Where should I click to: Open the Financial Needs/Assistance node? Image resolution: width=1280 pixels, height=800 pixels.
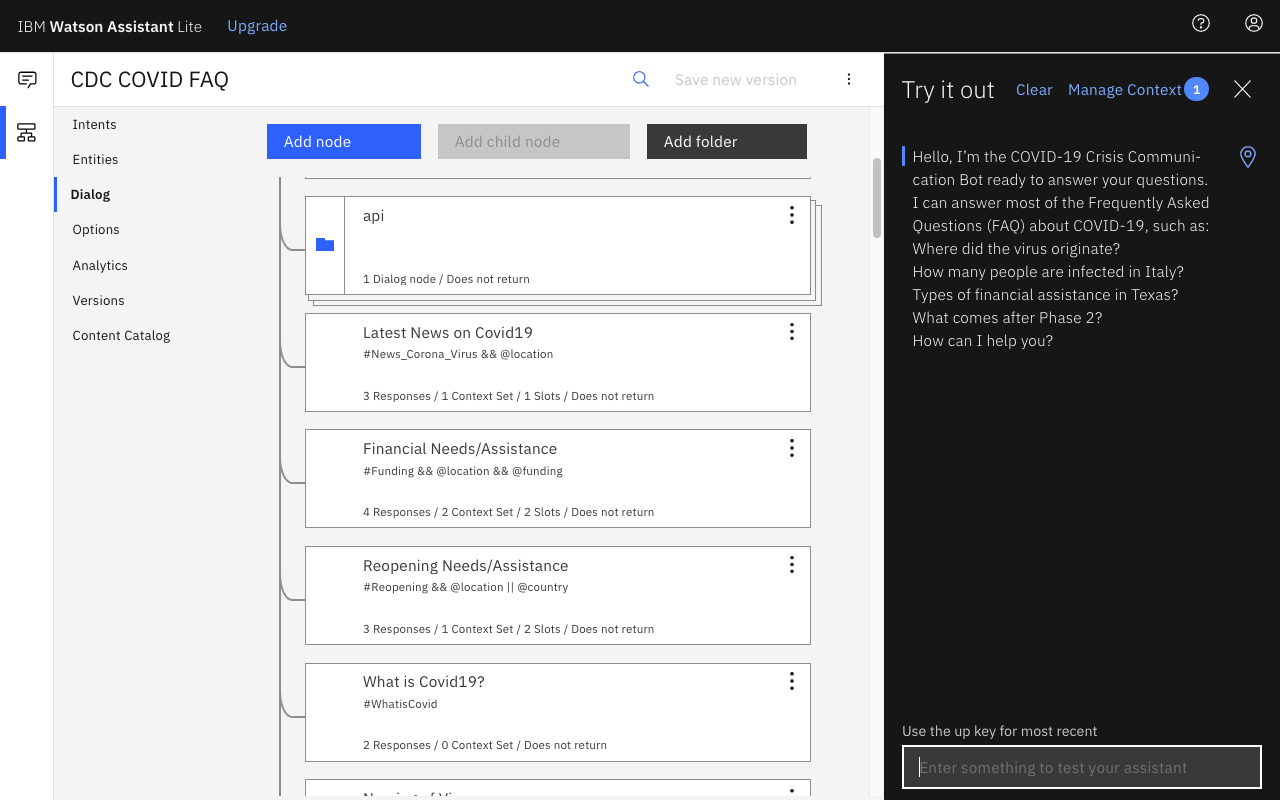point(558,478)
